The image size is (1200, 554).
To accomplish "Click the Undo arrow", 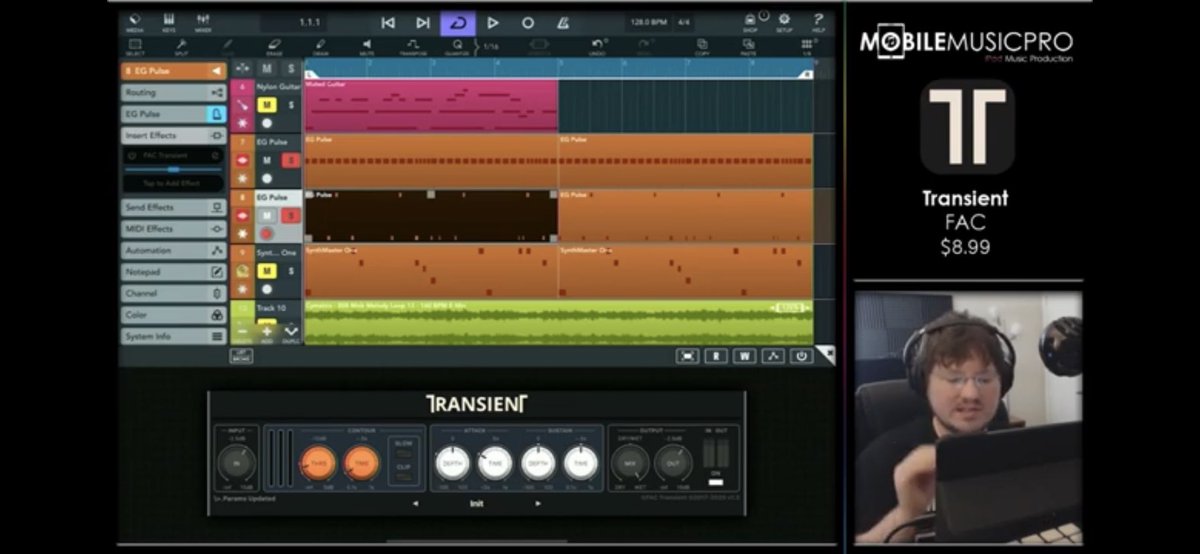I will [598, 47].
